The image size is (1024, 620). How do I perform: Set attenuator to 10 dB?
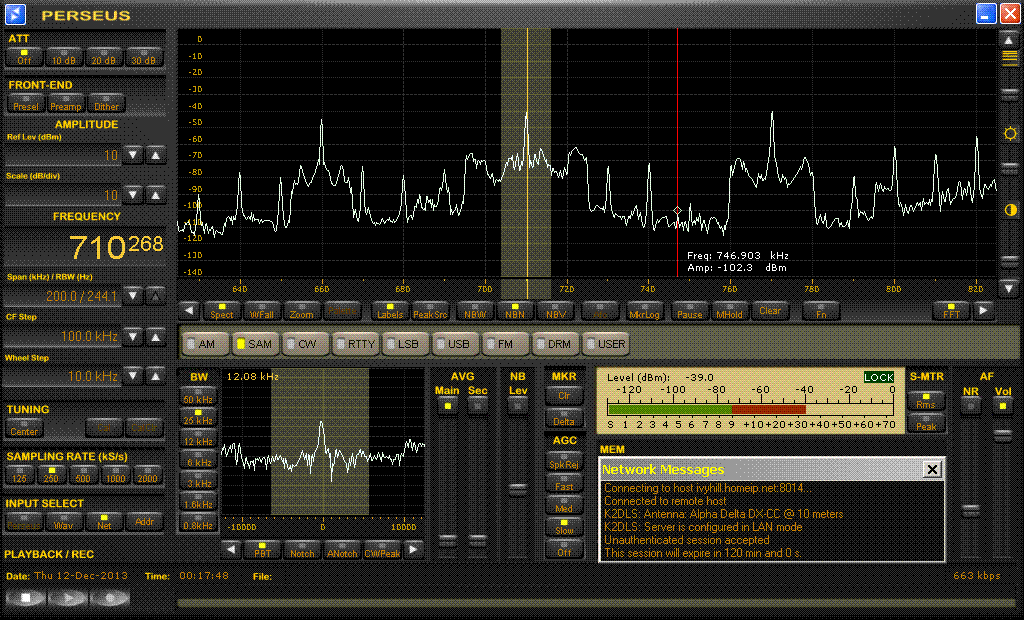point(63,57)
